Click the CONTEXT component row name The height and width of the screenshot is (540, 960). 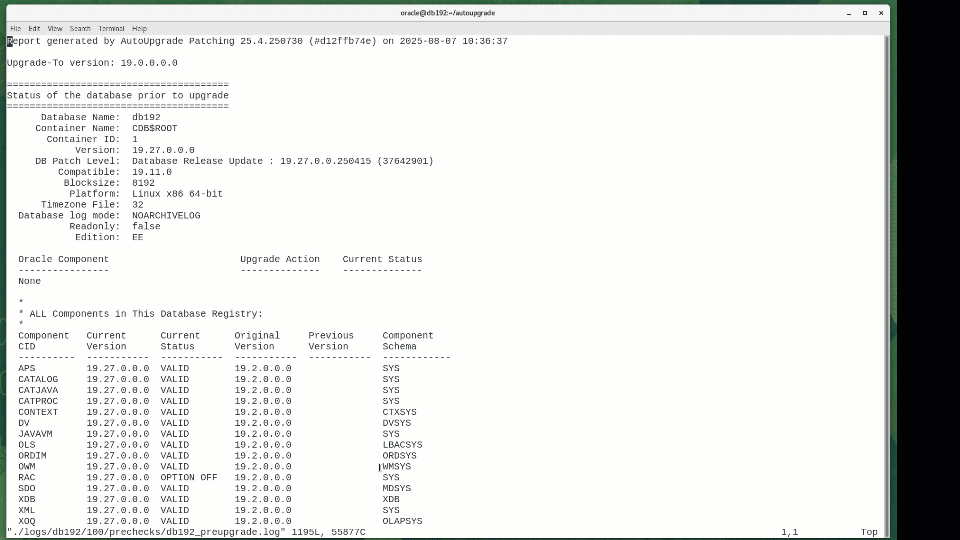[38, 412]
